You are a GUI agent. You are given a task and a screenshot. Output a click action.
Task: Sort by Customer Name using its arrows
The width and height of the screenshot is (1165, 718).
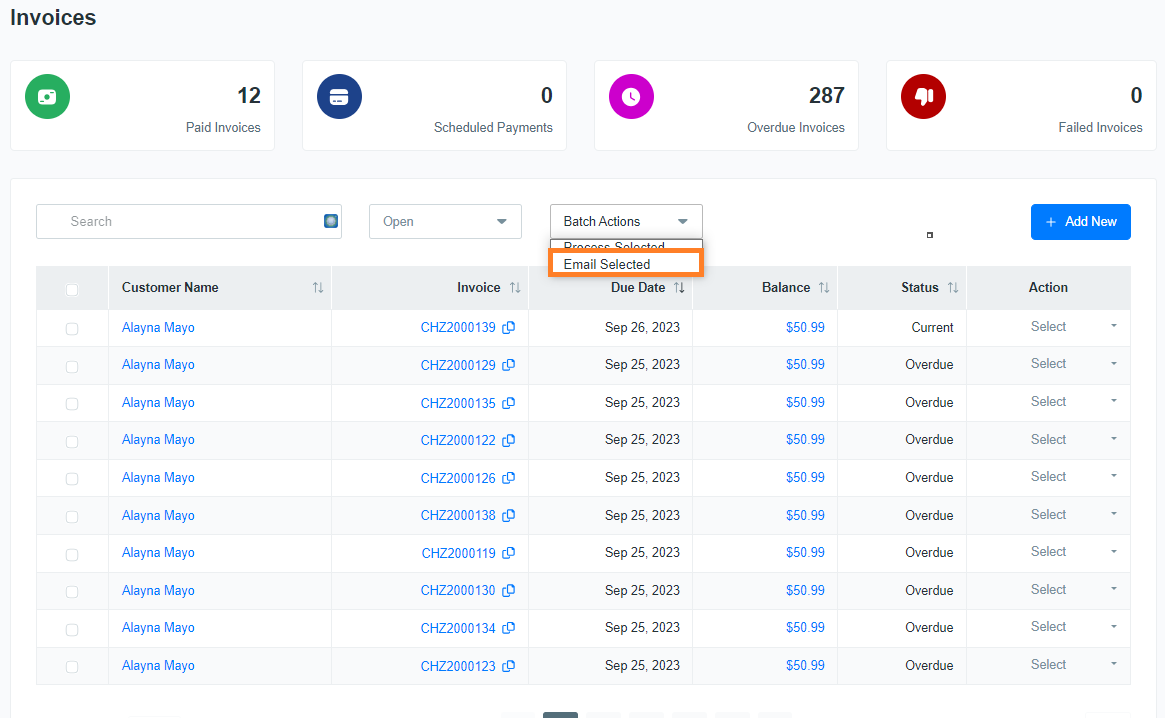(318, 288)
